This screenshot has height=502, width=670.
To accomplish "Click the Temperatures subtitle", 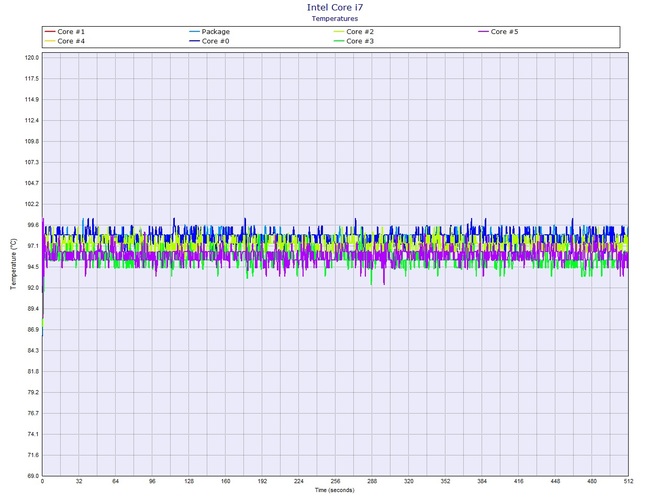I will point(335,18).
